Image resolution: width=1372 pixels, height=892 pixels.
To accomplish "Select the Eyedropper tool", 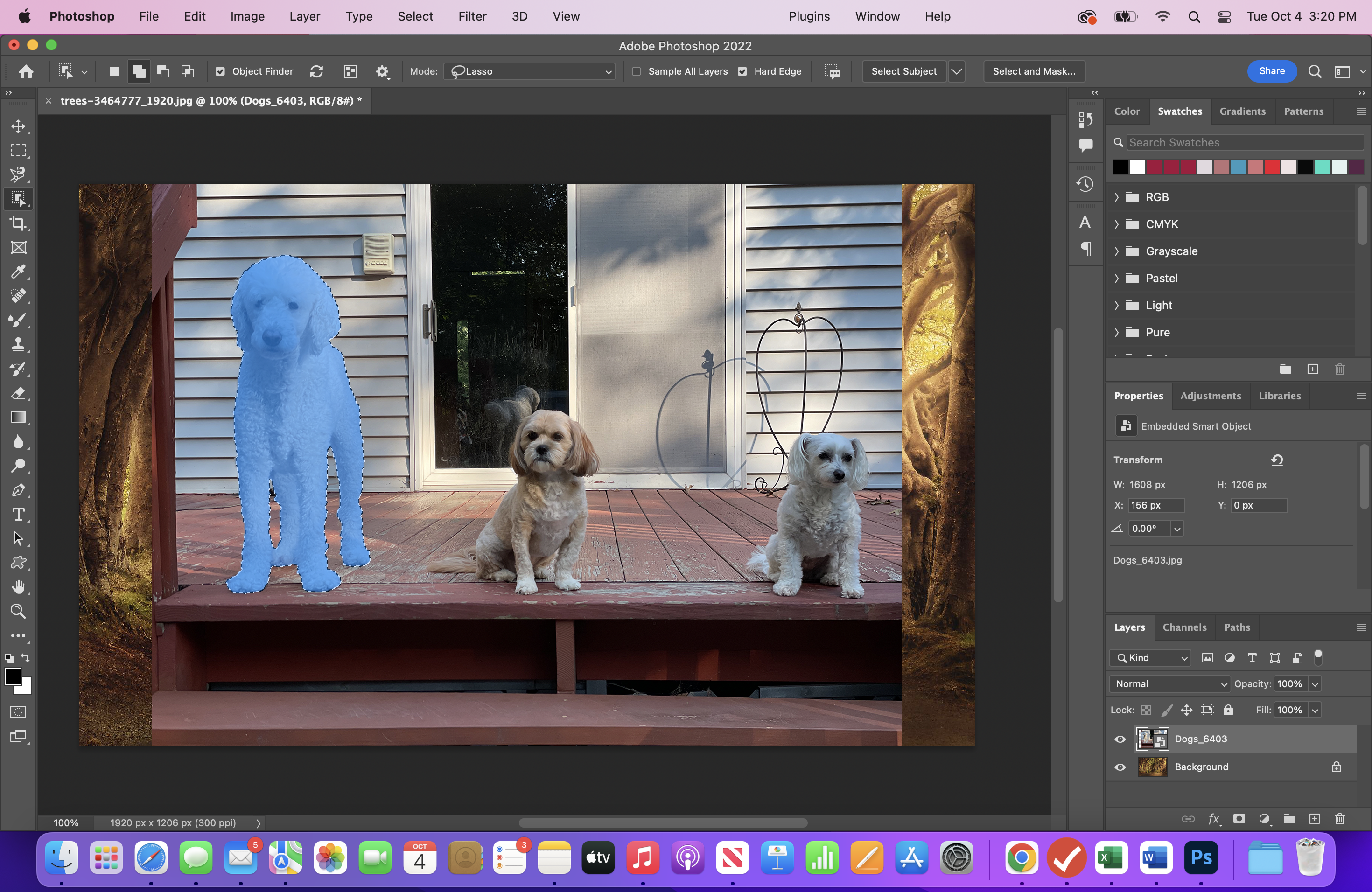I will pyautogui.click(x=19, y=272).
